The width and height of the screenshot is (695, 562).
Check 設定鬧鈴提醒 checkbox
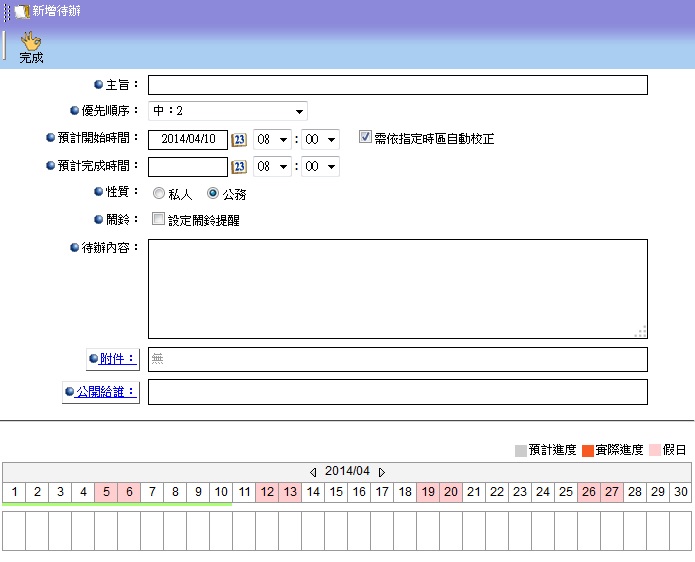coord(158,220)
